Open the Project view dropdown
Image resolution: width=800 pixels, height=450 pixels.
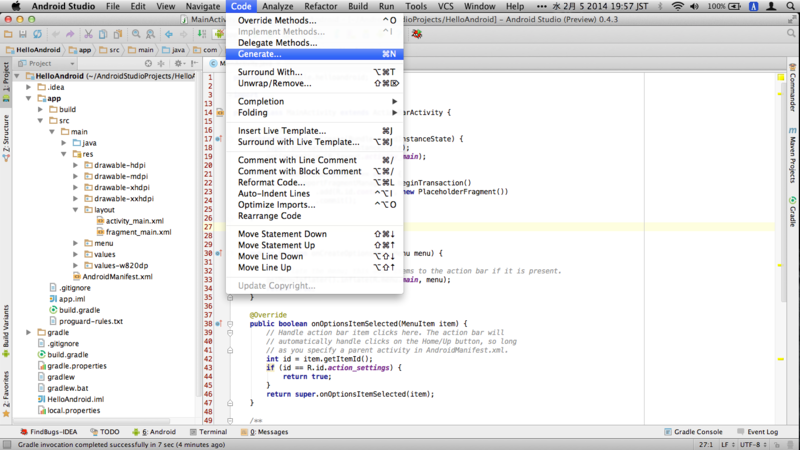46,63
